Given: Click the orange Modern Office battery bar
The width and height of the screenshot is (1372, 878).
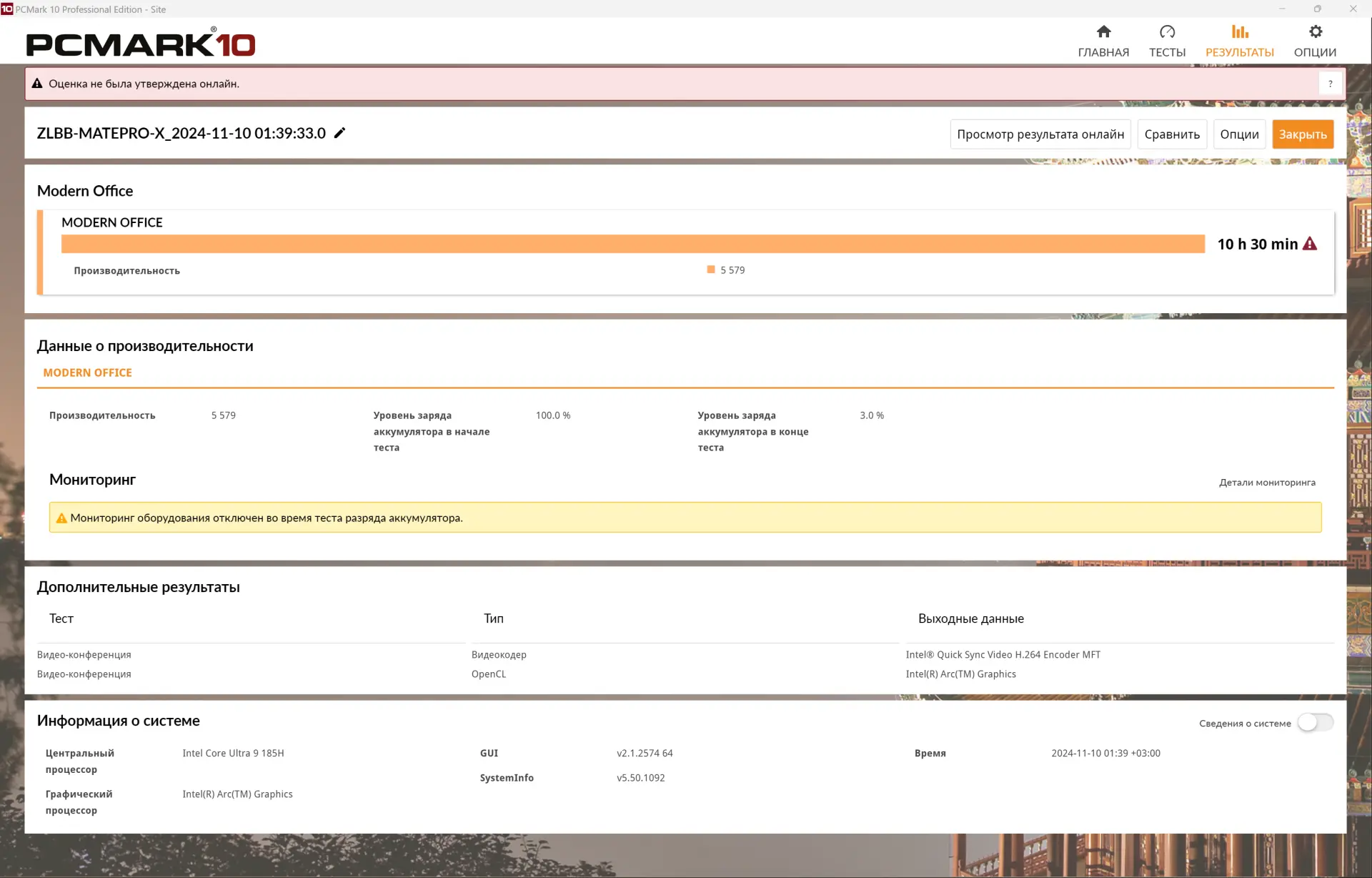Looking at the screenshot, I should pyautogui.click(x=633, y=244).
